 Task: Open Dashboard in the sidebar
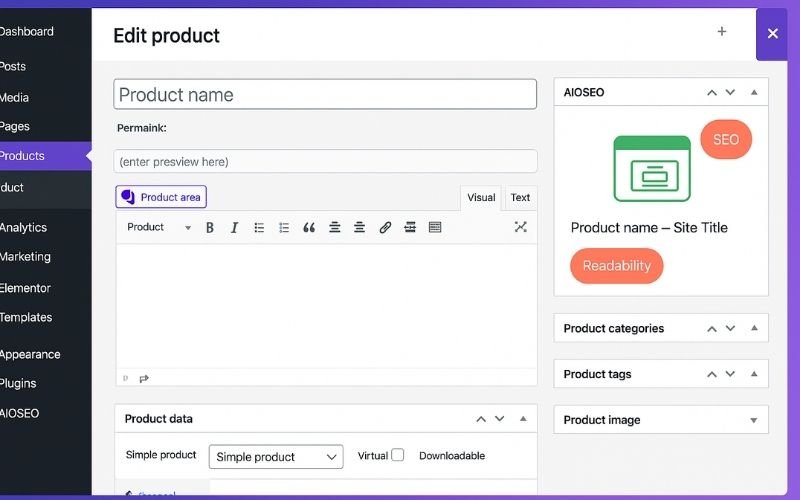[x=27, y=32]
